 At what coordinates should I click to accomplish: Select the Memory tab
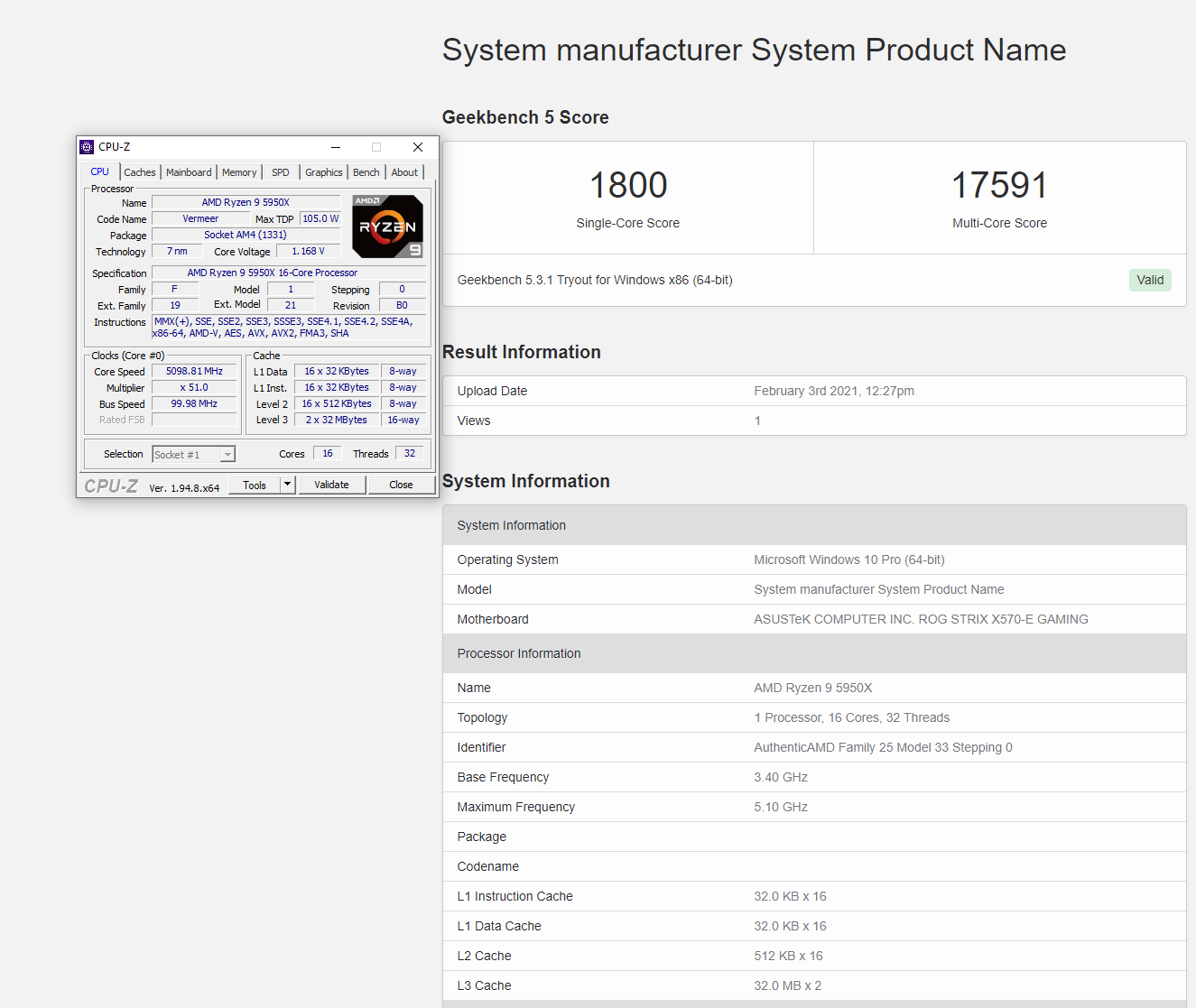point(239,172)
